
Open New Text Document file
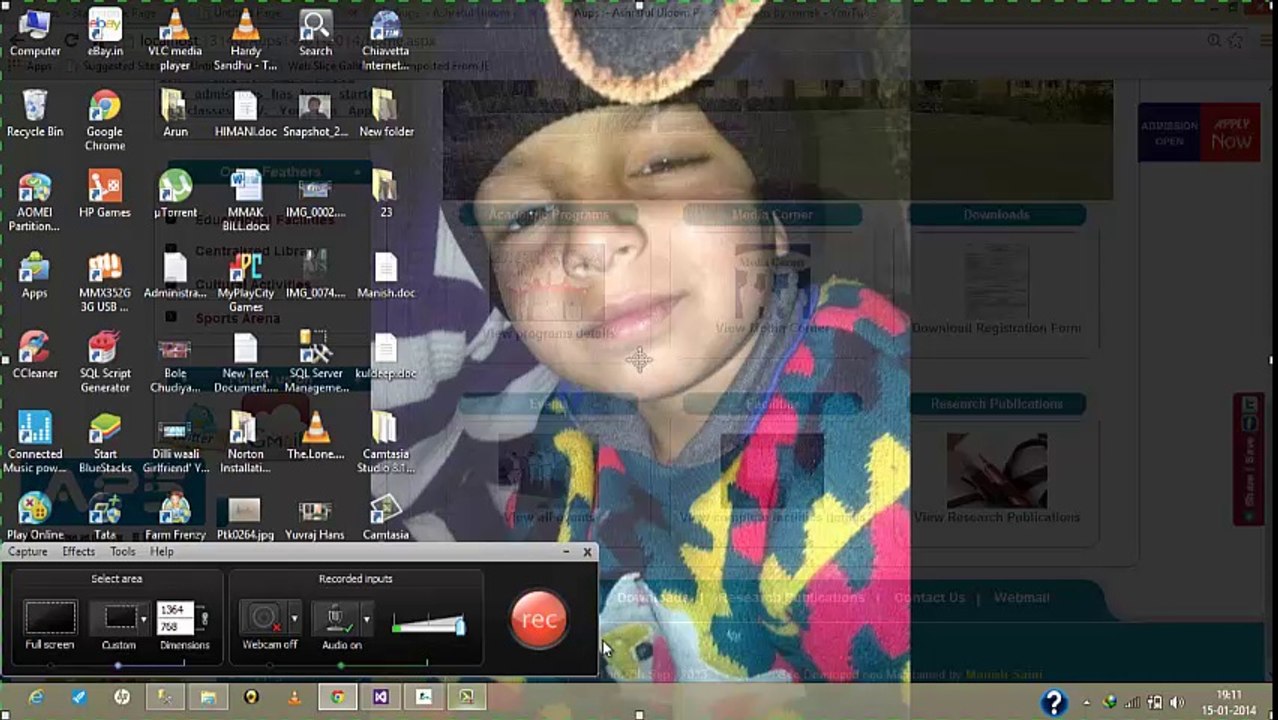(245, 363)
